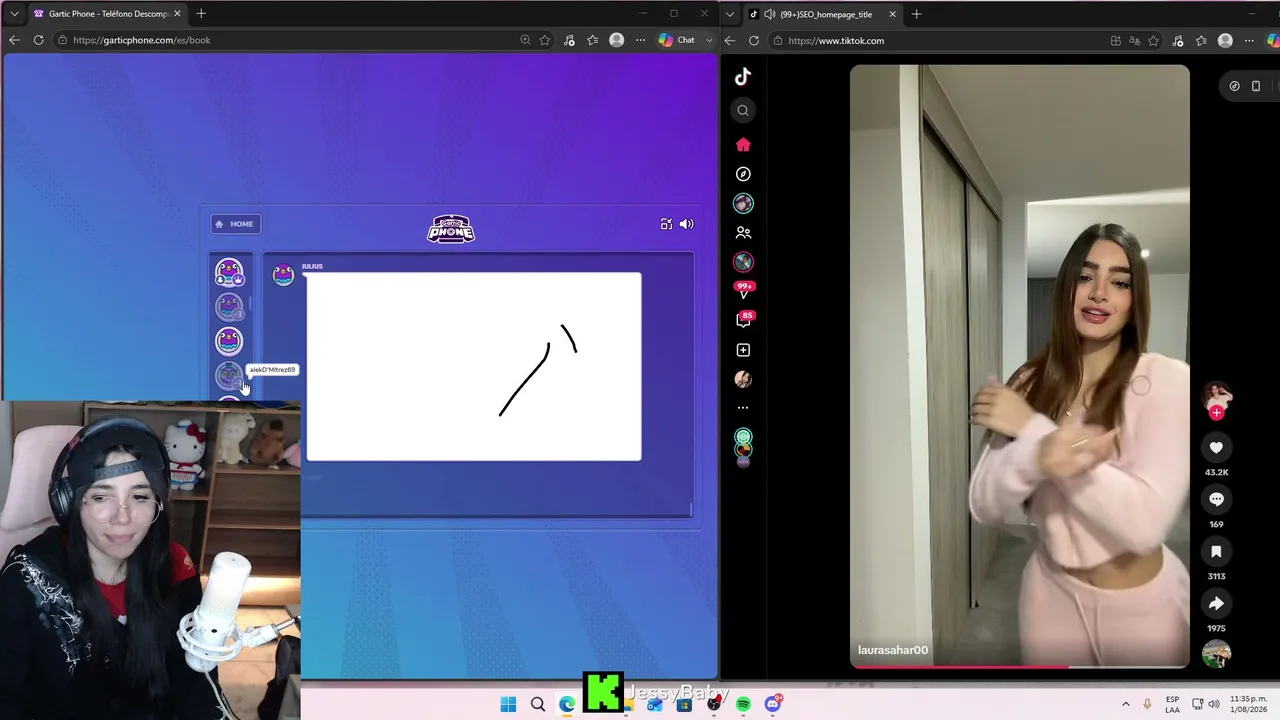Click the TikTok logo in the sidebar

pos(743,77)
